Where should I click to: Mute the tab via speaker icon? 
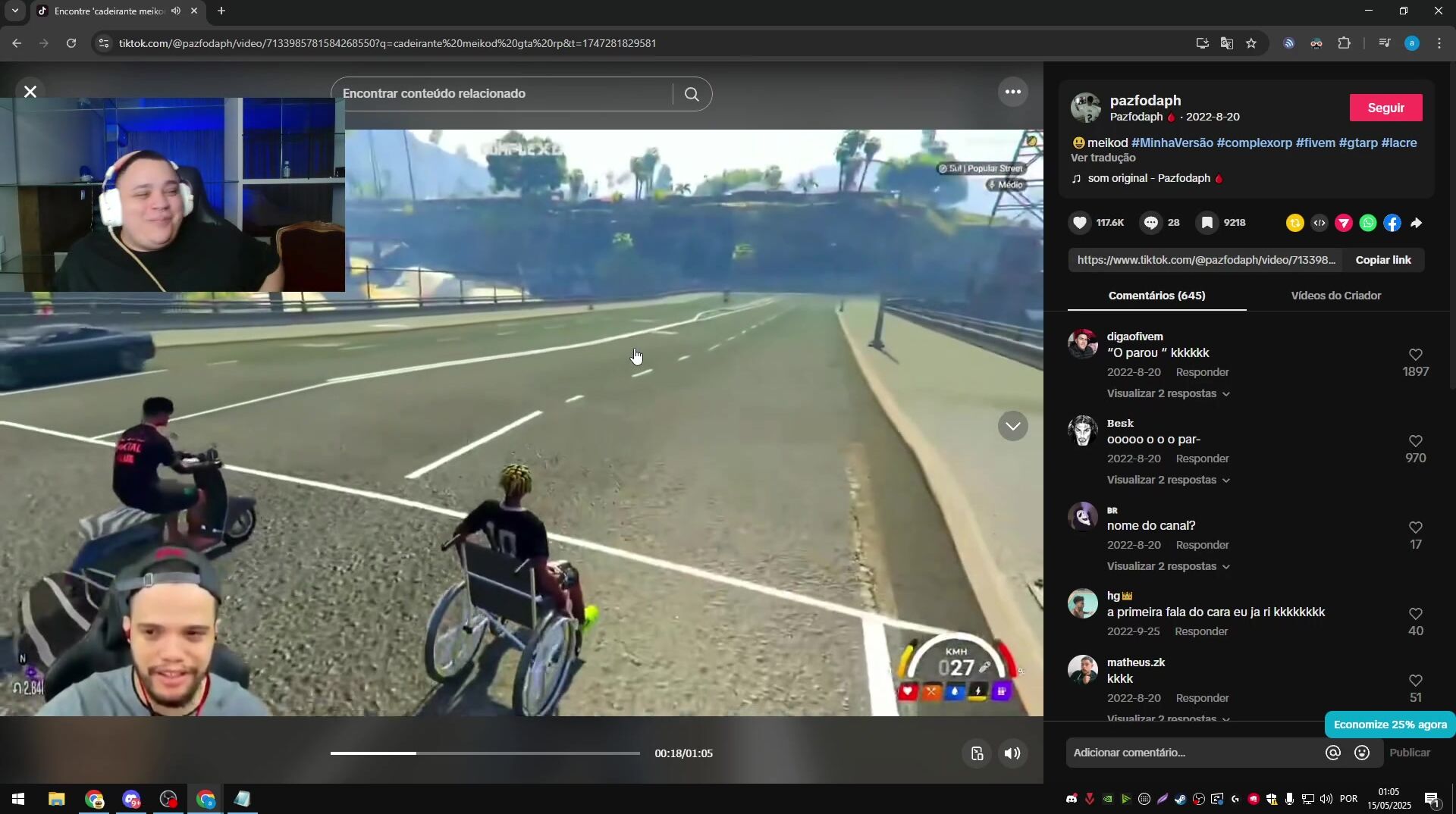click(x=176, y=11)
